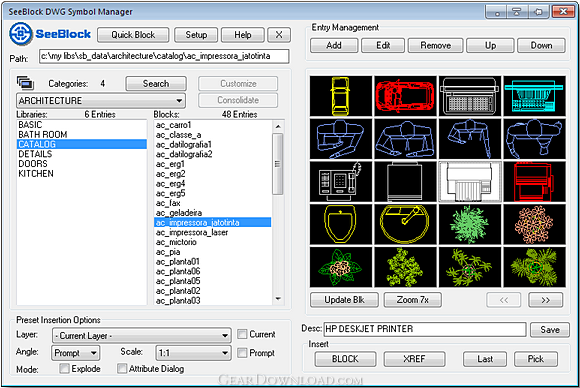580x388 pixels.
Task: Click the Desc input field
Action: coord(425,329)
